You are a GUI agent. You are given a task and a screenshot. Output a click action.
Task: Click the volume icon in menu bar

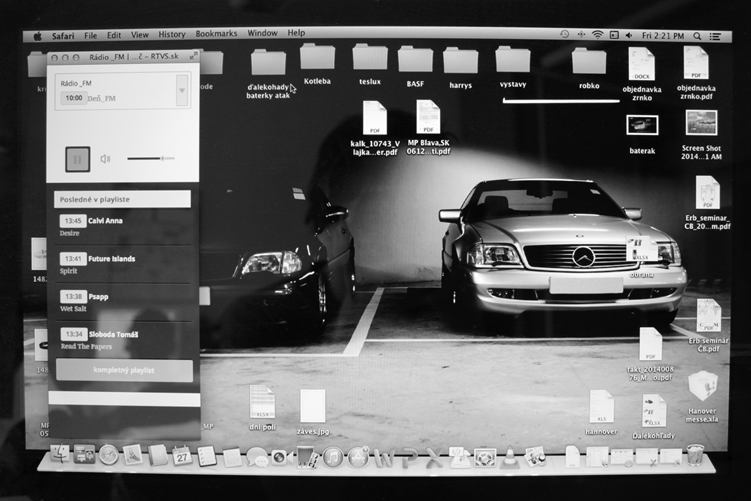629,35
